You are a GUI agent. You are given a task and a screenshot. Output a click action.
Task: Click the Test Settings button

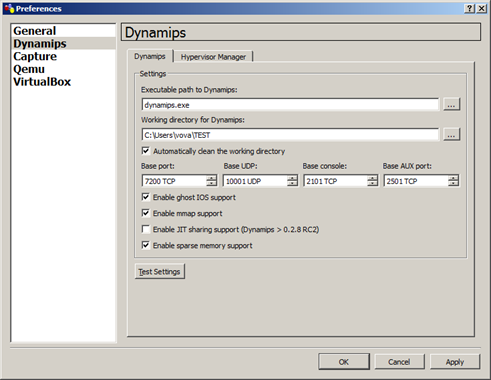tap(160, 271)
